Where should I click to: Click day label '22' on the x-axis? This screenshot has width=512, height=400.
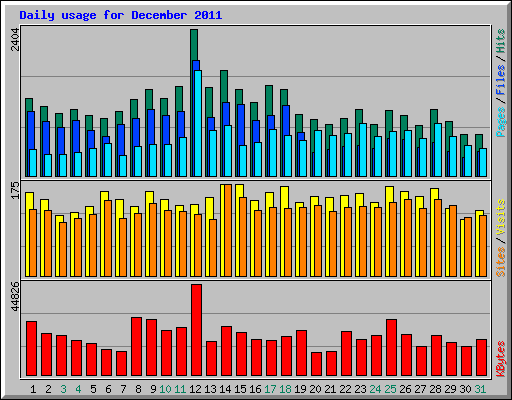[x=345, y=389]
